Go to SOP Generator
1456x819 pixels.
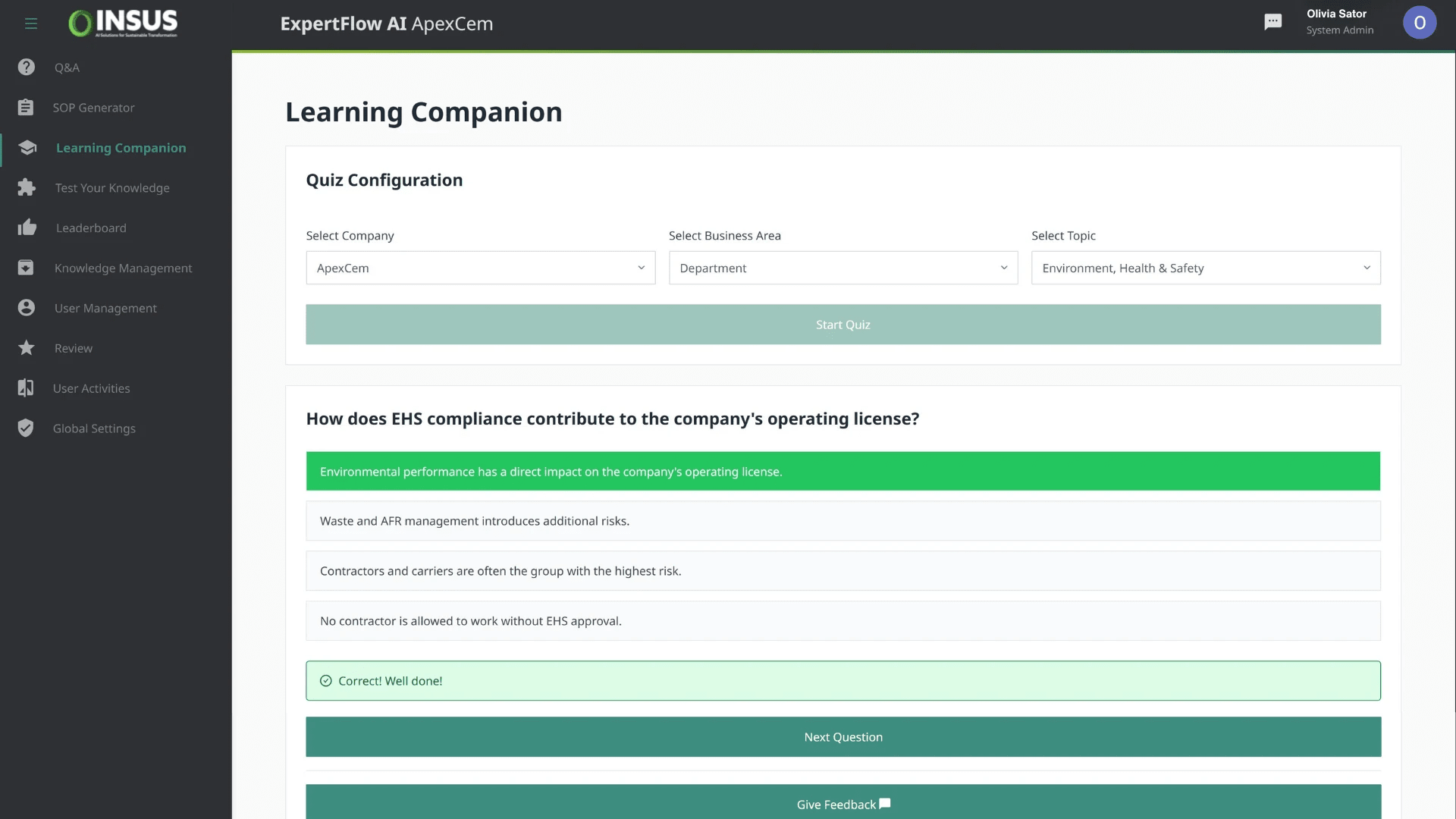point(93,108)
